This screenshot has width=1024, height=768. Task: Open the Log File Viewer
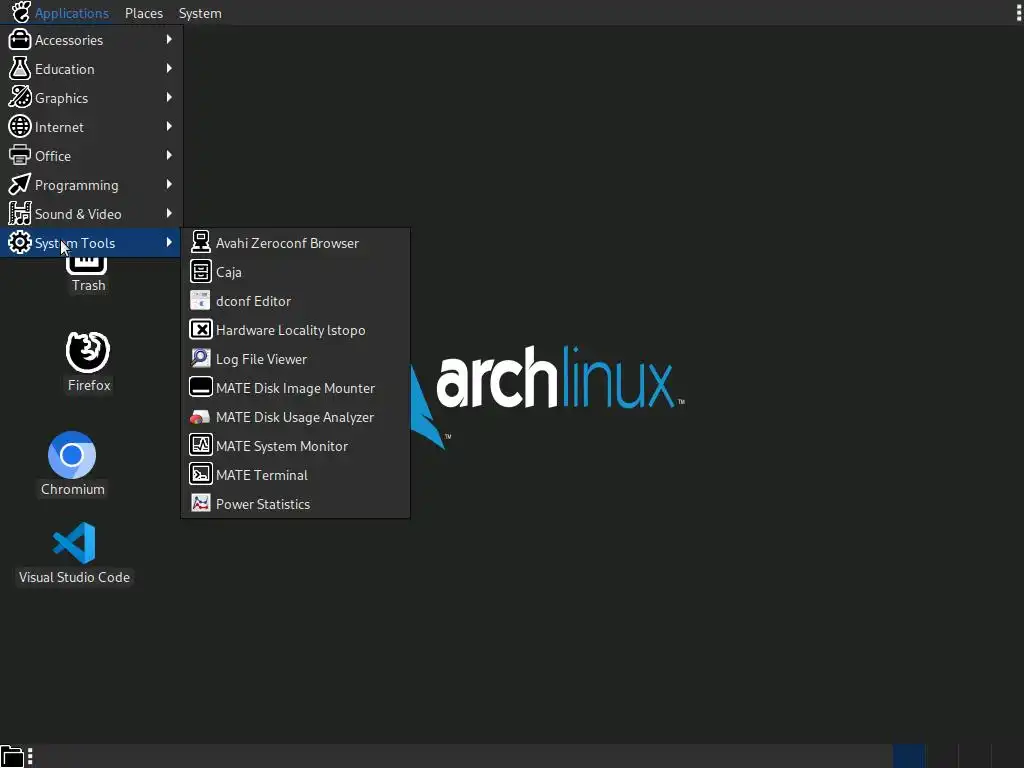pos(295,359)
